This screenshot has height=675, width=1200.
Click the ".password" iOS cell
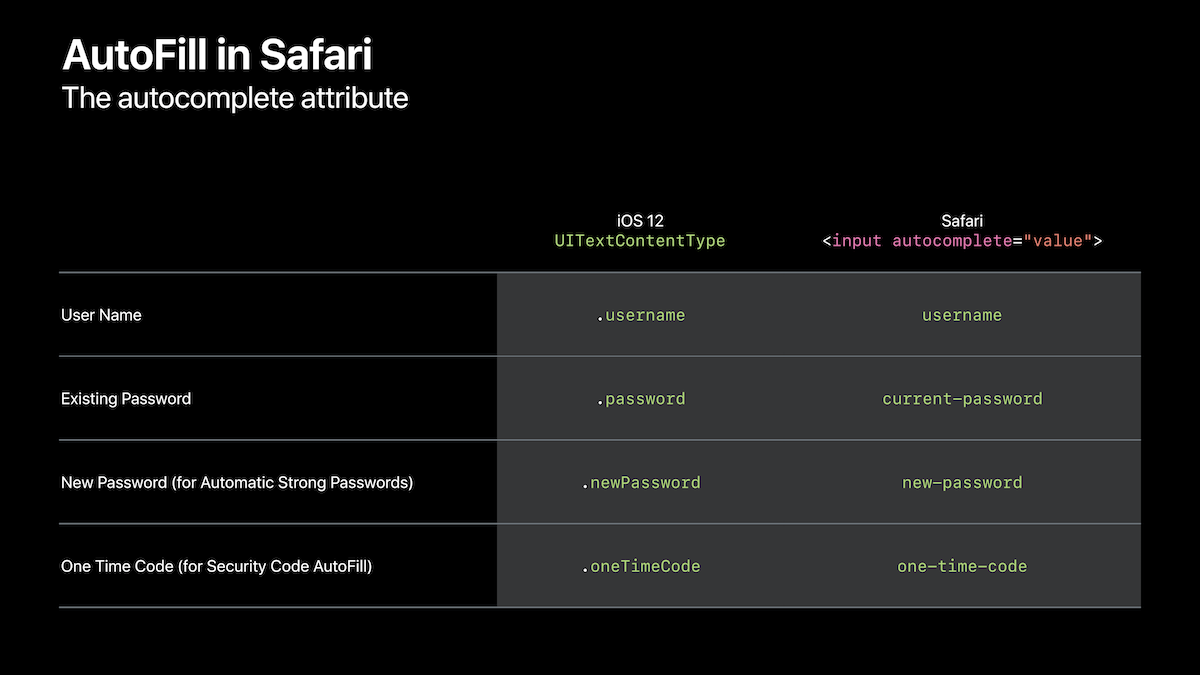[641, 399]
